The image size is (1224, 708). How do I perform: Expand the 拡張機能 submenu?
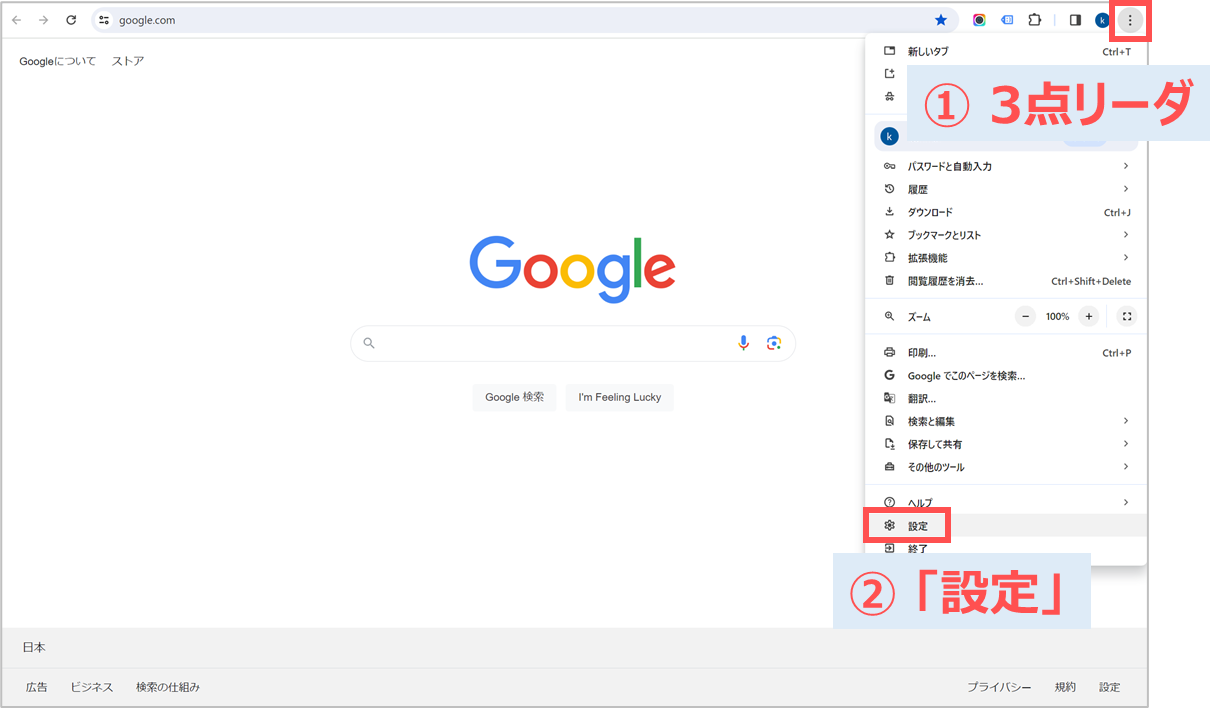(x=1006, y=258)
